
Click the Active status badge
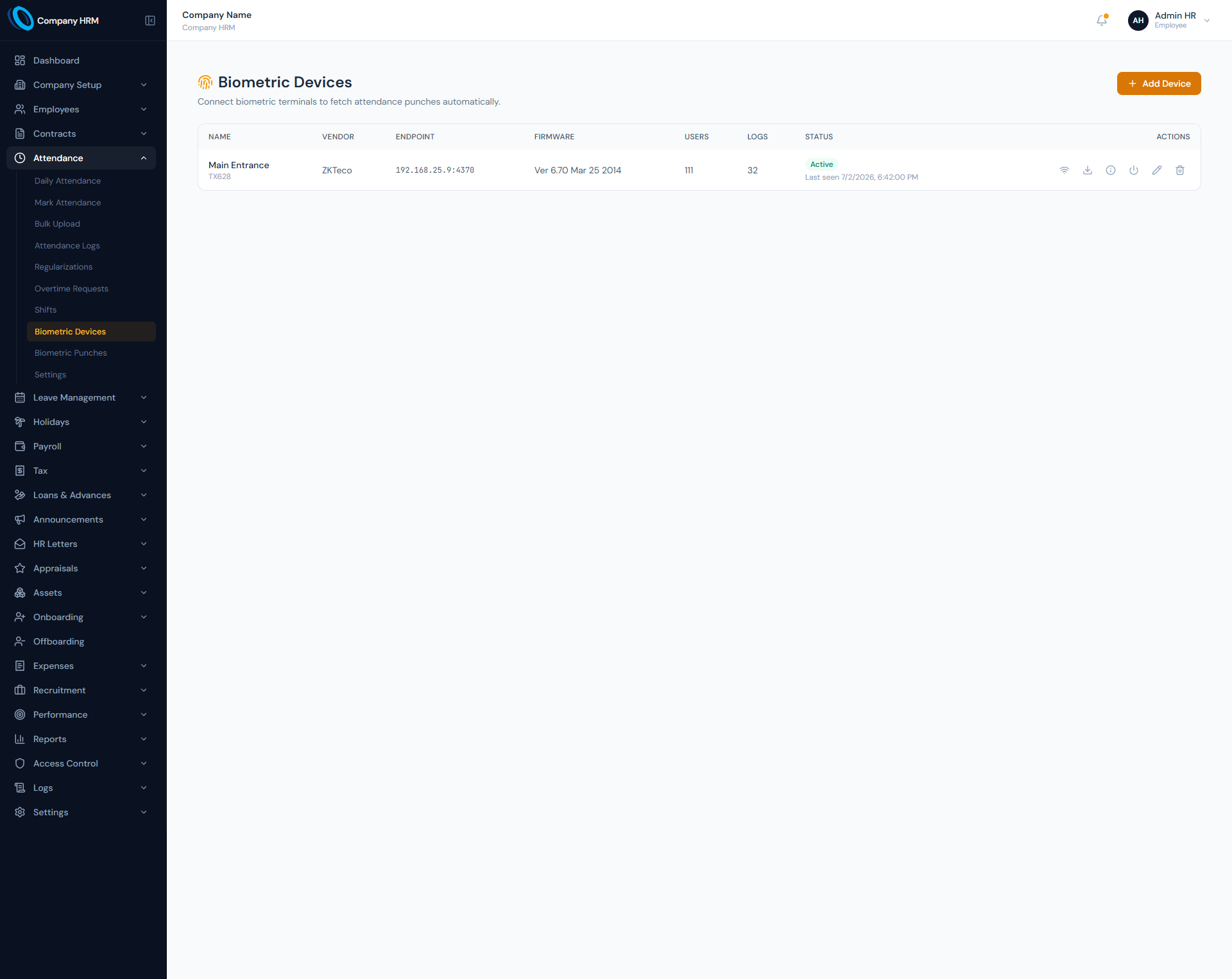coord(821,164)
